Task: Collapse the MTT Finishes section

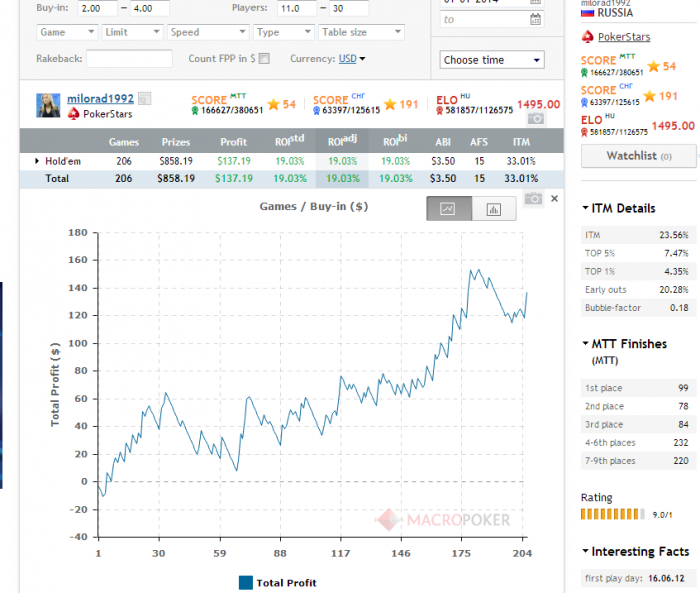Action: 585,343
